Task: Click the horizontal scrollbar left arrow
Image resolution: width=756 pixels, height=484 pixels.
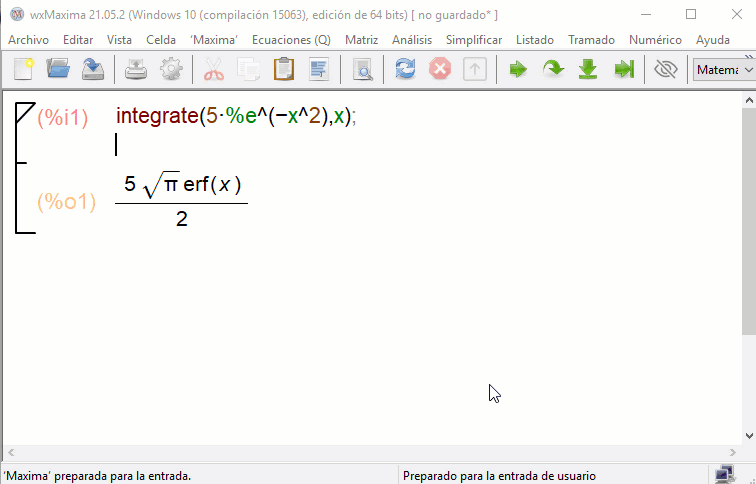Action: [11, 452]
